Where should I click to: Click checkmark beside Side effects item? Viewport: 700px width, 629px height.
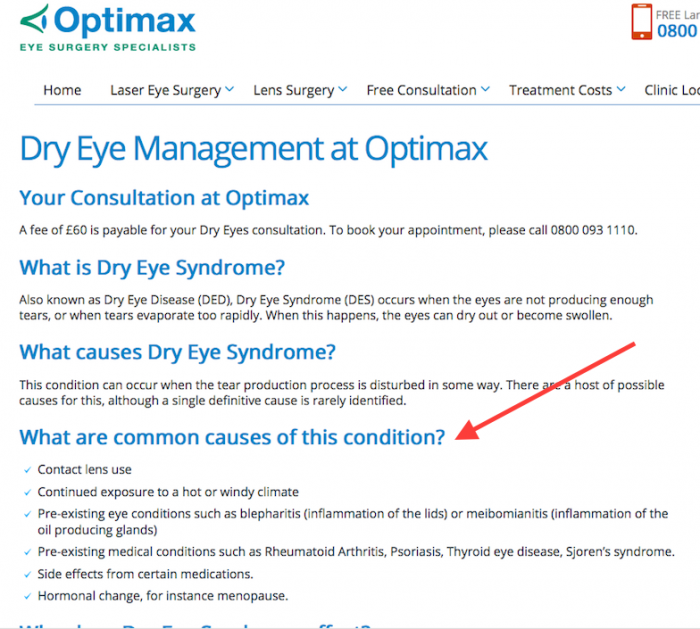(28, 575)
